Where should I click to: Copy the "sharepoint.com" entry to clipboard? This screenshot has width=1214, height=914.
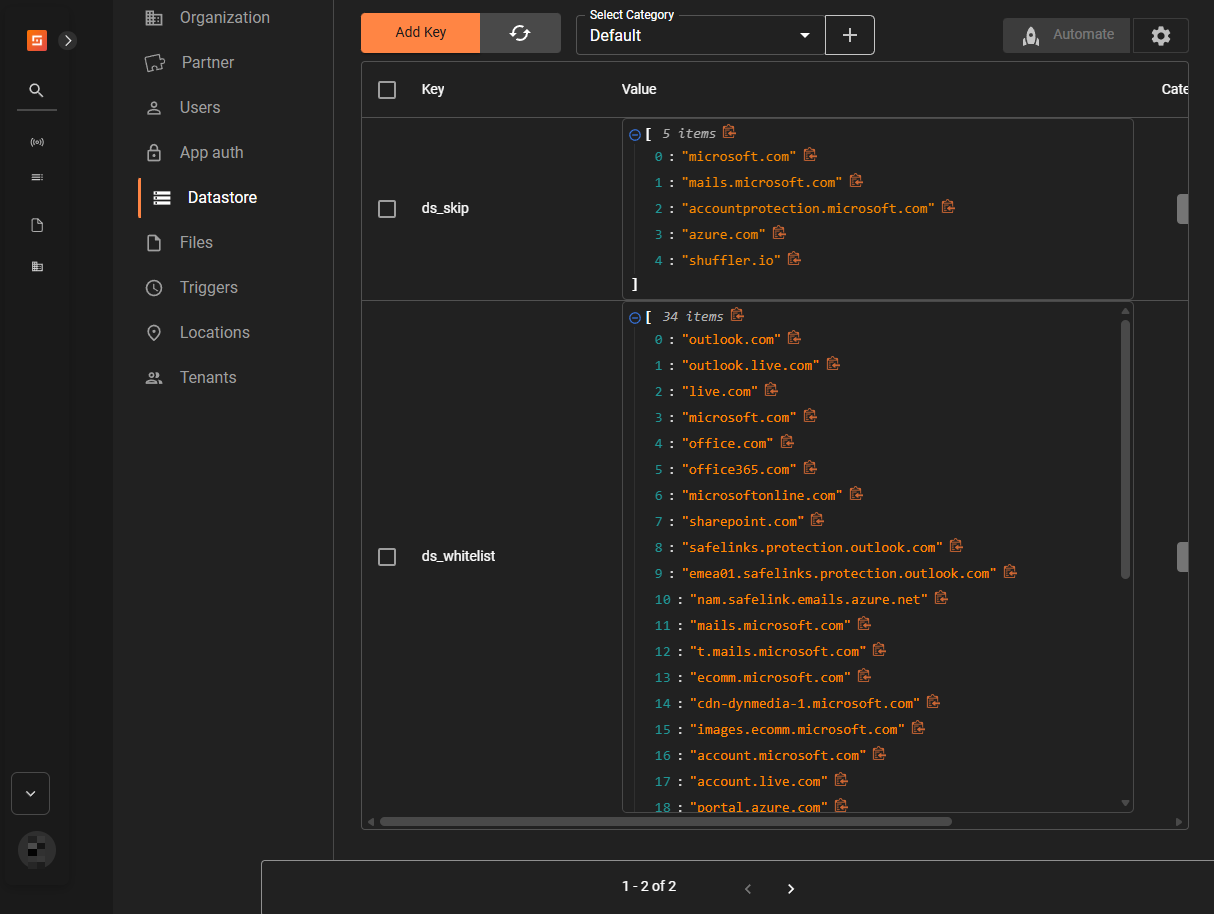point(817,520)
